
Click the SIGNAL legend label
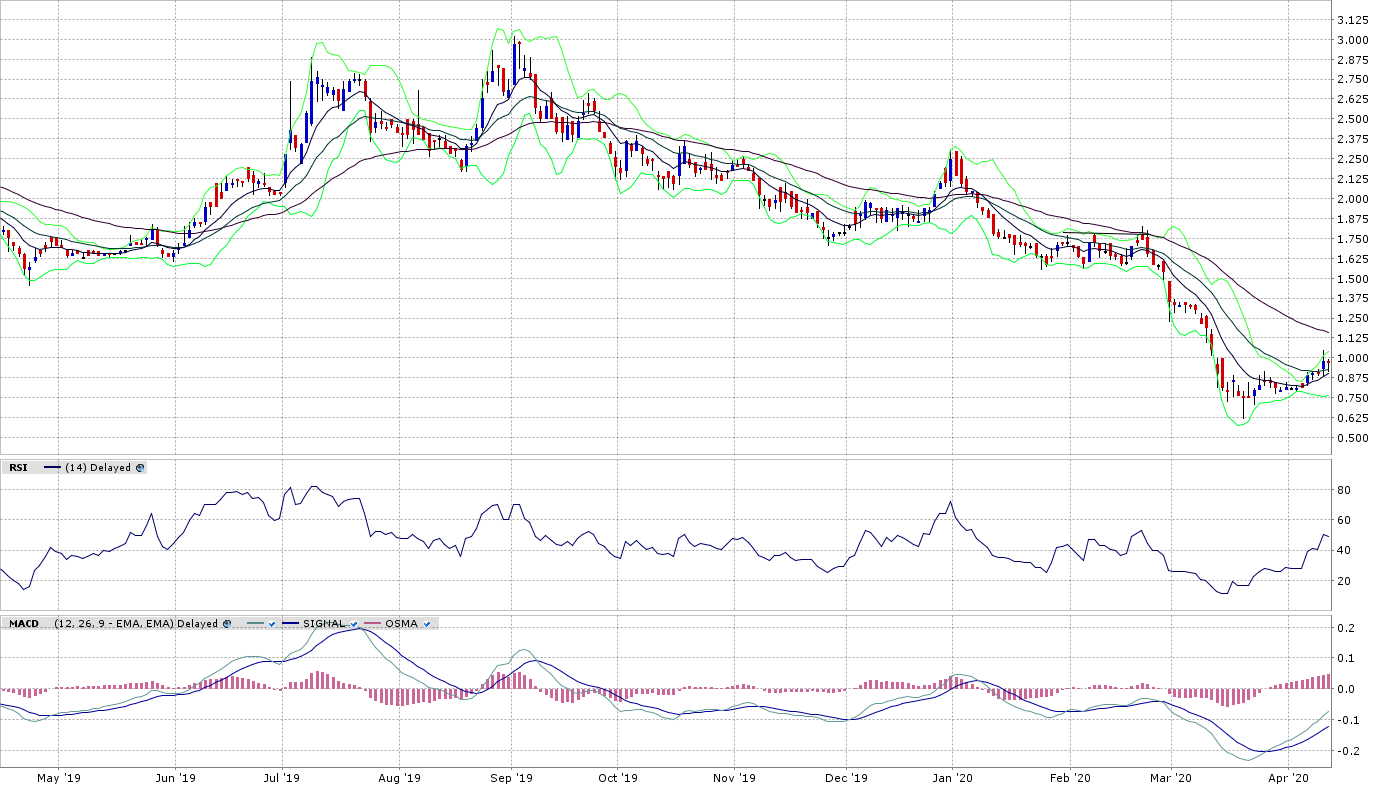(x=324, y=623)
